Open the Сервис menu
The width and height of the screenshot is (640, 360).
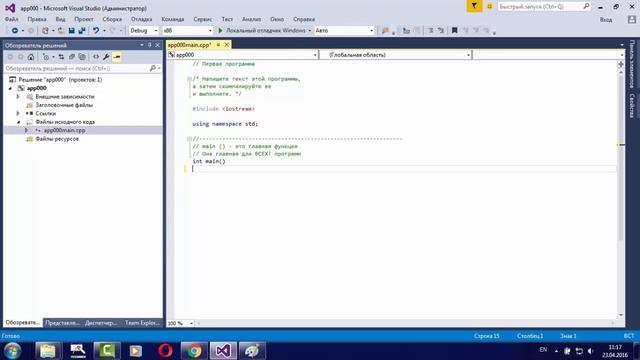point(202,19)
